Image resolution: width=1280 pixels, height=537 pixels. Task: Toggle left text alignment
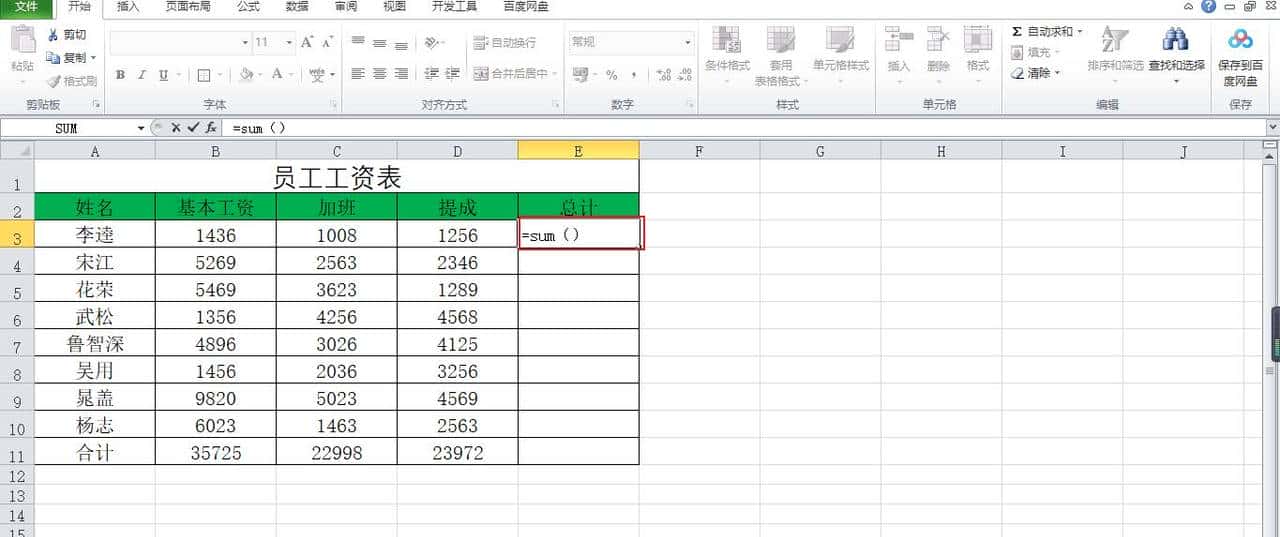[x=358, y=74]
